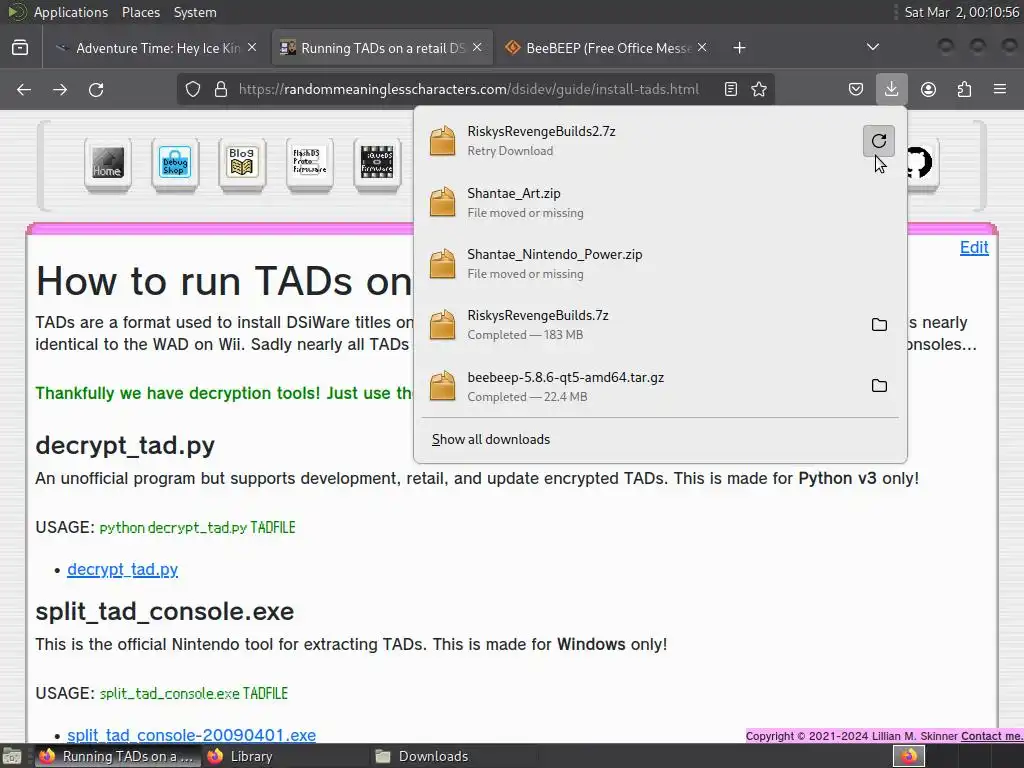This screenshot has height=768, width=1024.
Task: Click the site padlock icon
Action: click(221, 89)
